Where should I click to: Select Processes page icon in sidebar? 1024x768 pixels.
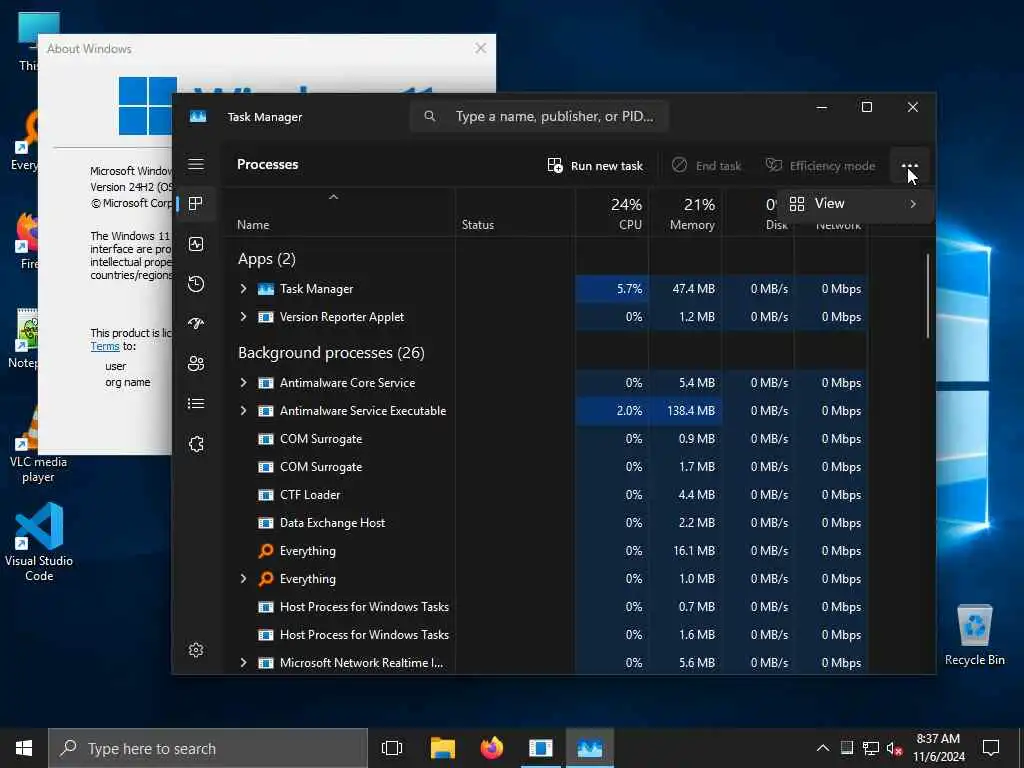click(196, 203)
